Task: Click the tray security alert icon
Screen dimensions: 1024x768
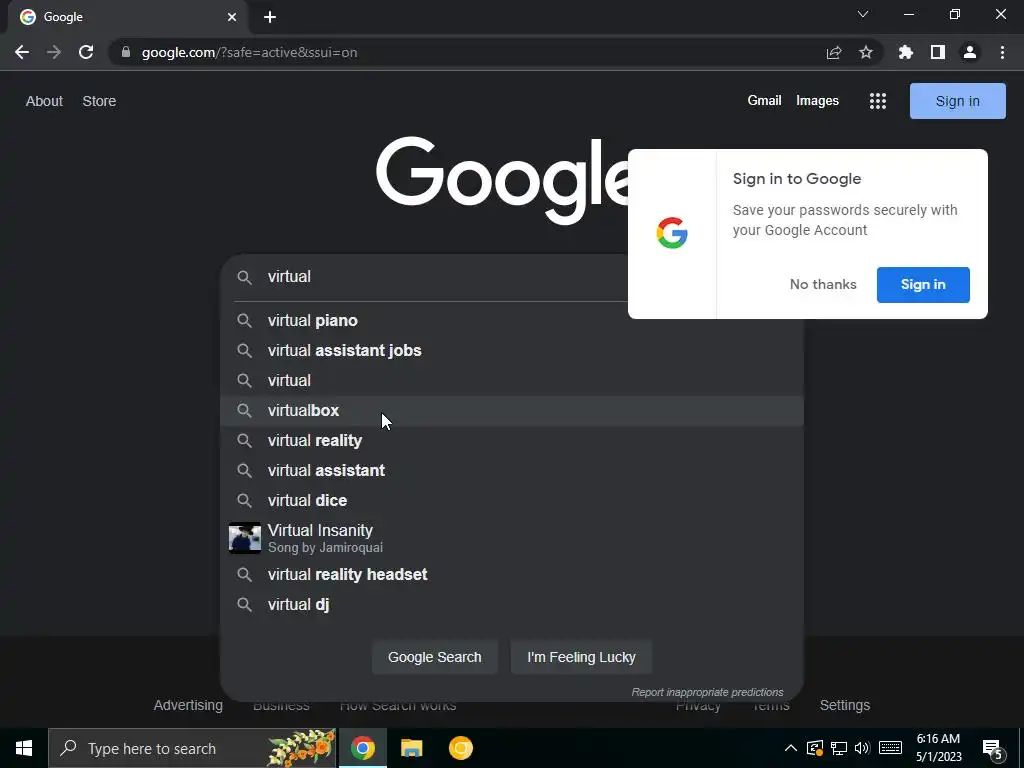Action: point(814,748)
